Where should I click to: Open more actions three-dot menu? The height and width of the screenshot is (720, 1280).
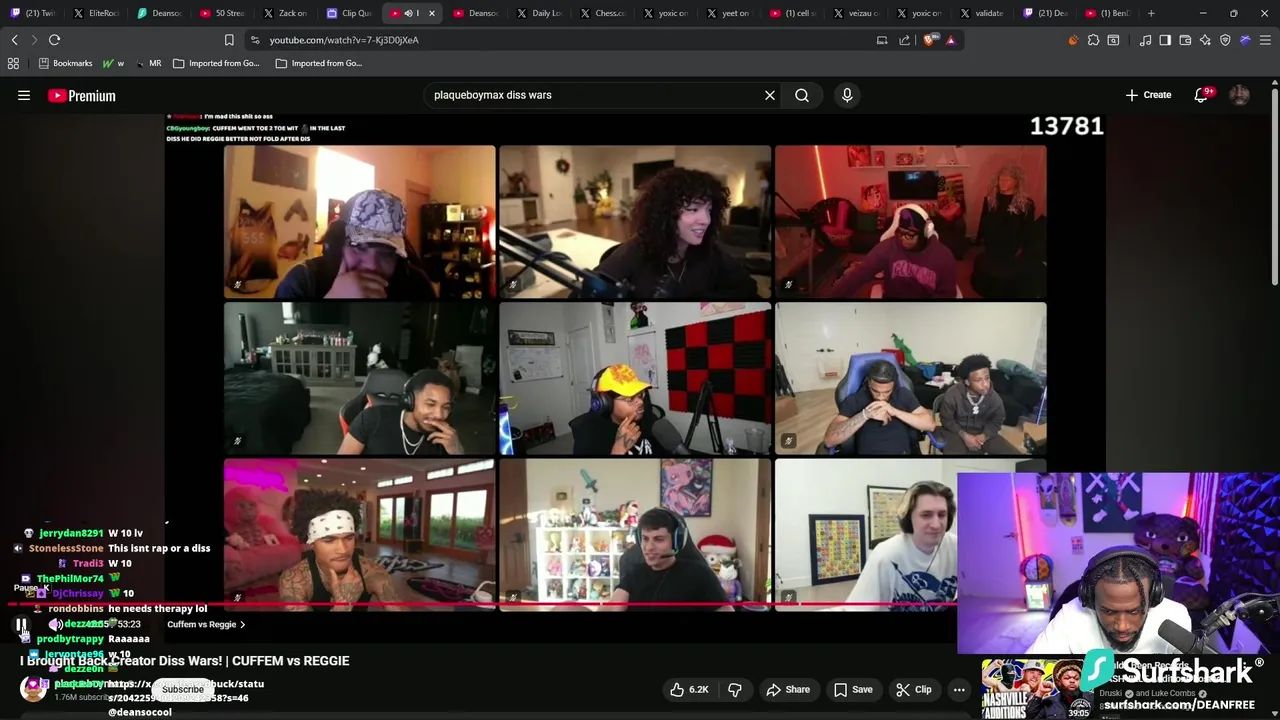pos(959,690)
